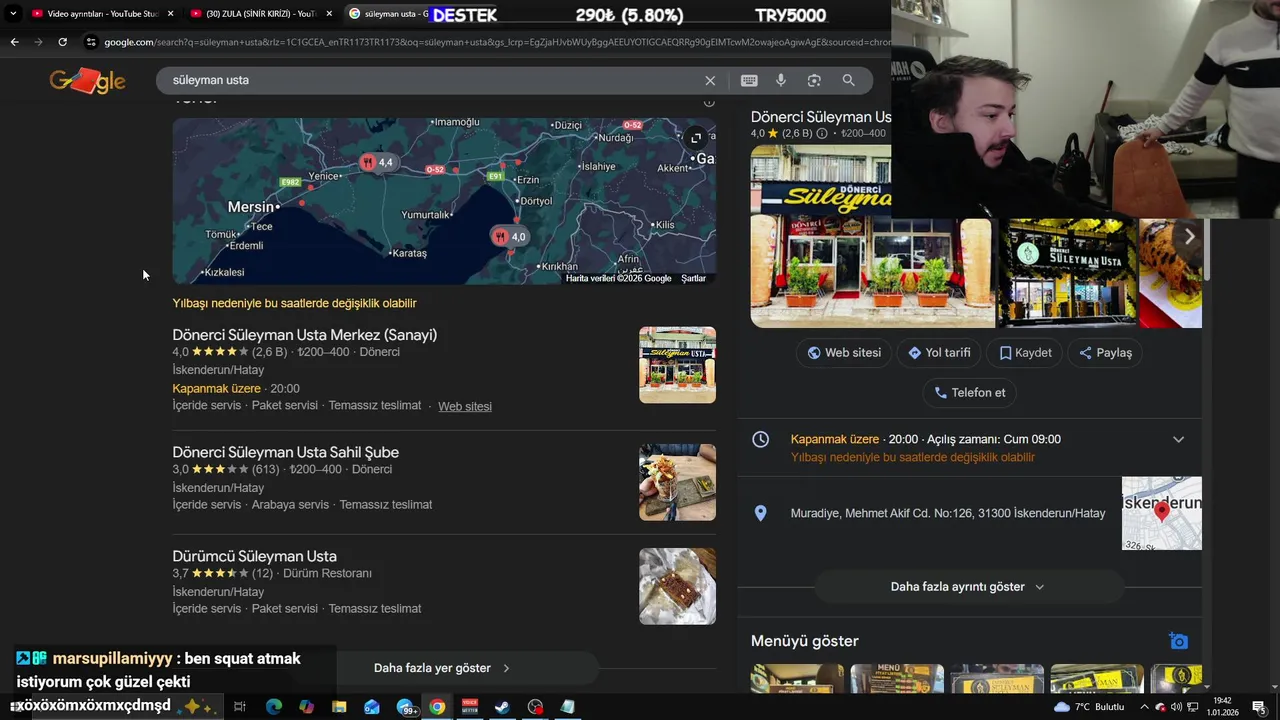
Task: Search by image with Google Lens
Action: (814, 80)
